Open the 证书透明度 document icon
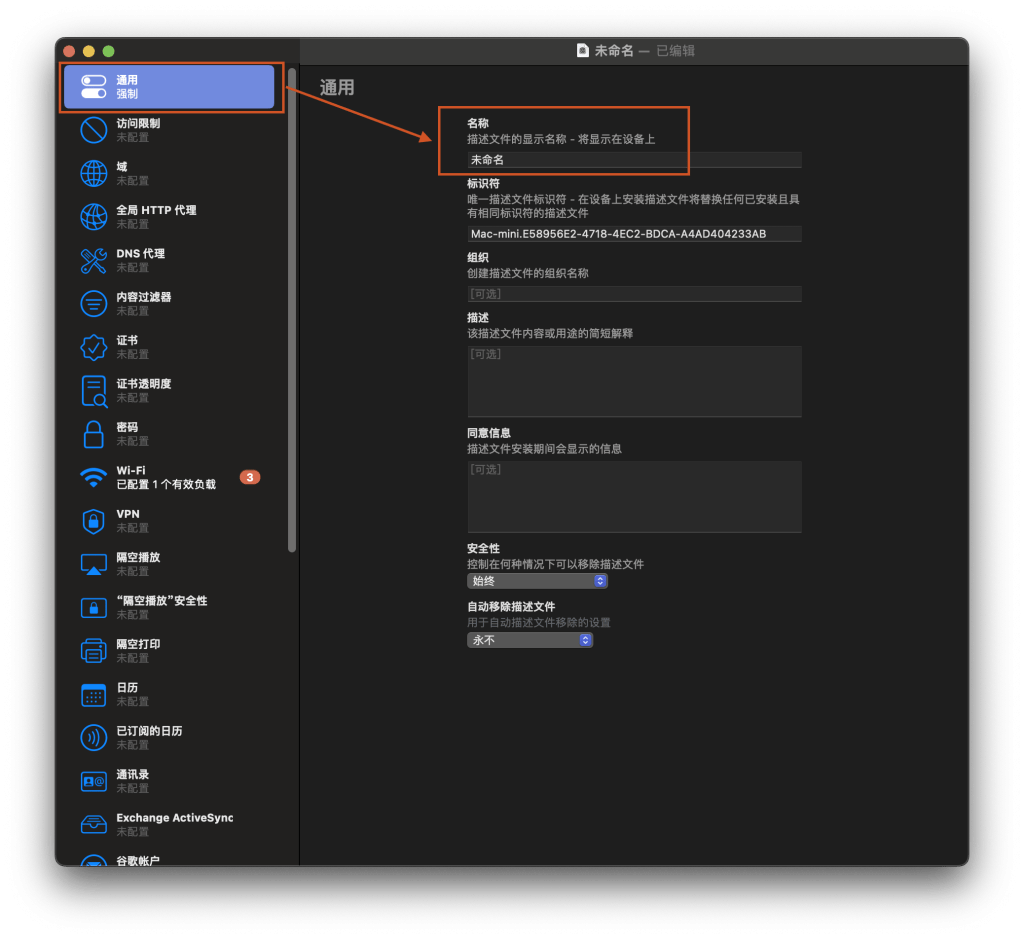This screenshot has height=939, width=1024. point(93,390)
